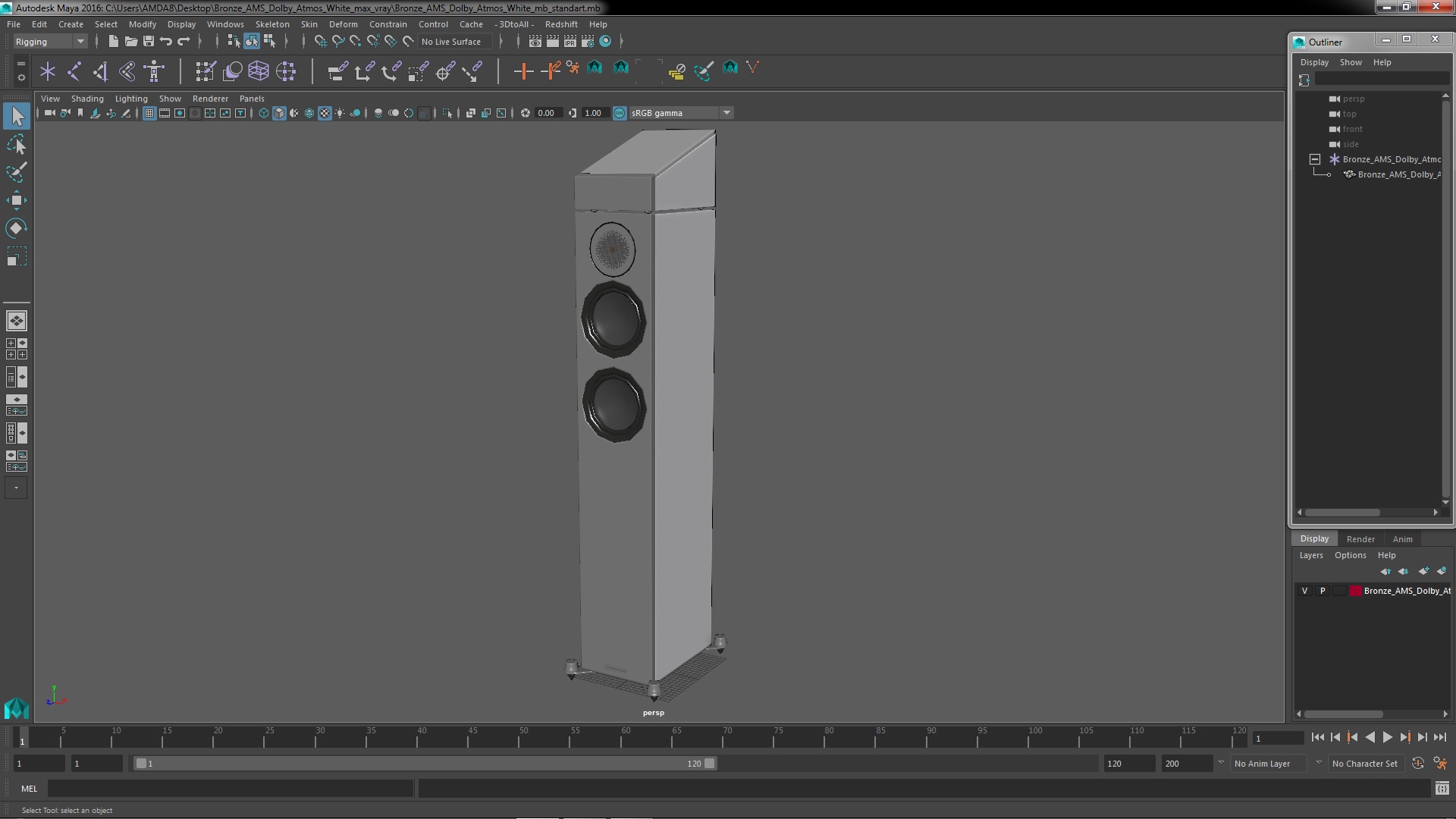Viewport: 1456px width, 819px height.
Task: Collapse the Bronze_AMS_Dolby_Atmos outliner node
Action: point(1315,159)
